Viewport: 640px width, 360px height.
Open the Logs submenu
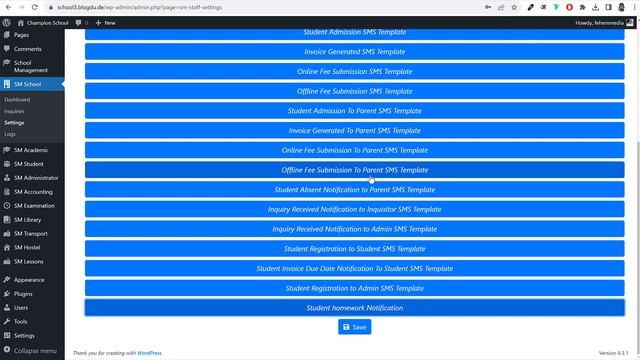[x=10, y=134]
